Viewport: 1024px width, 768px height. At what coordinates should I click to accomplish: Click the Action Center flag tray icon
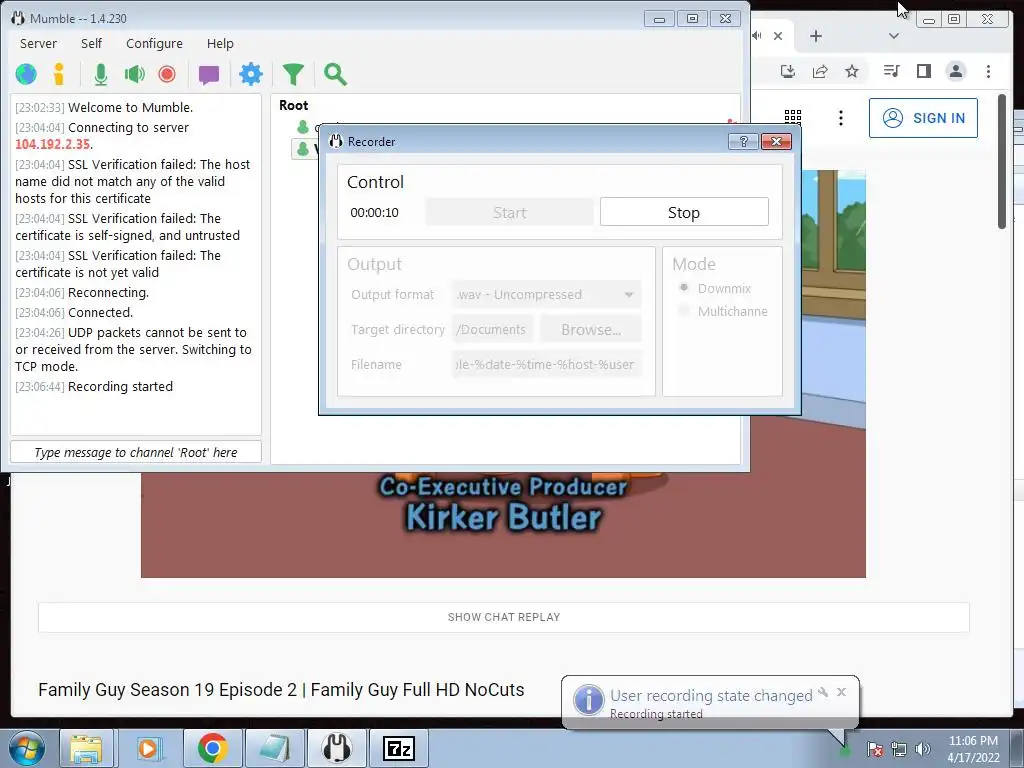pyautogui.click(x=875, y=749)
